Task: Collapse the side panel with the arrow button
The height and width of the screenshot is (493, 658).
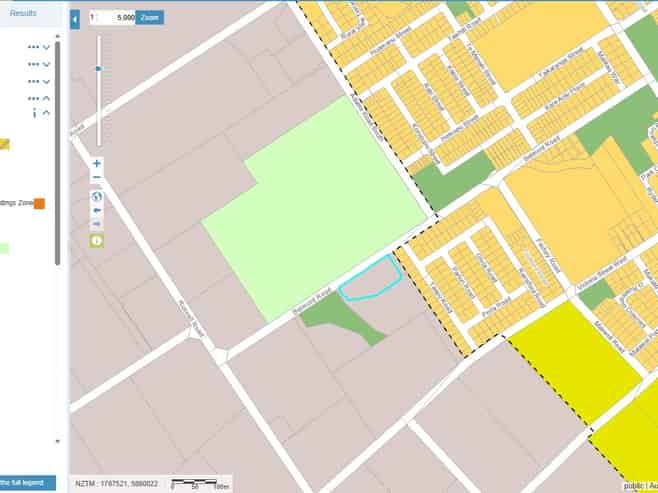Action: click(75, 20)
